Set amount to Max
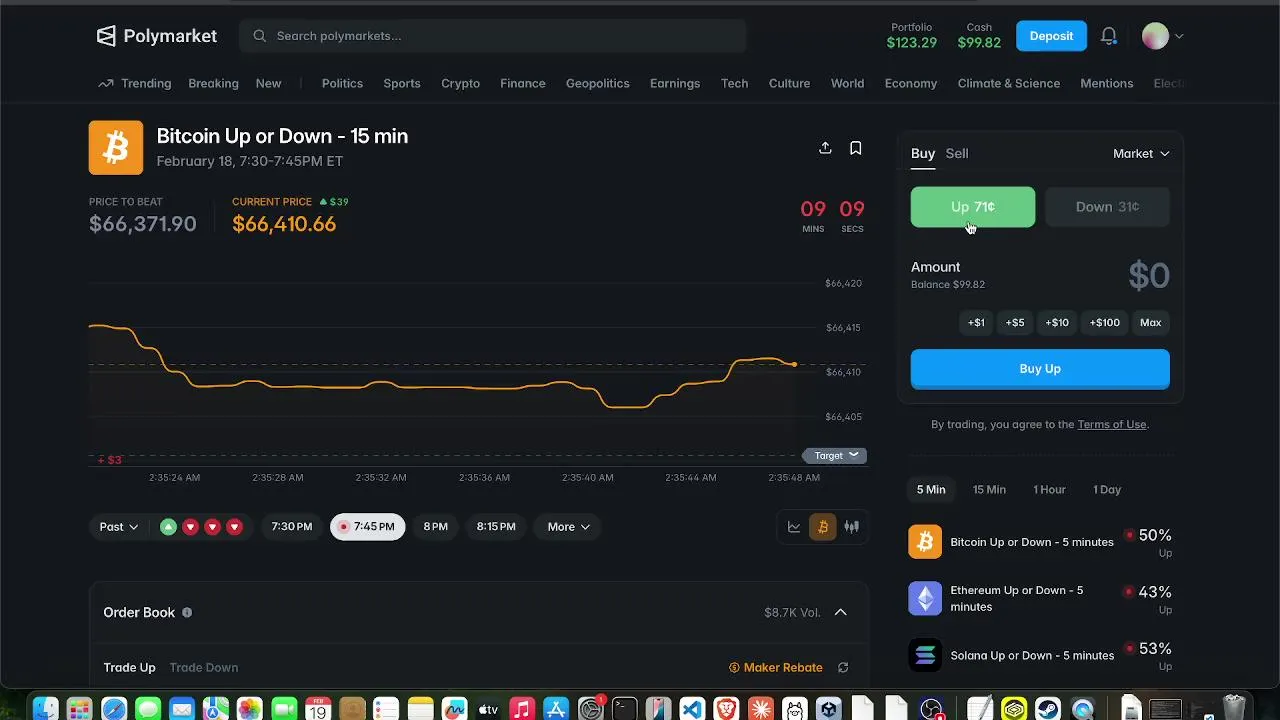The width and height of the screenshot is (1280, 720). (x=1151, y=323)
